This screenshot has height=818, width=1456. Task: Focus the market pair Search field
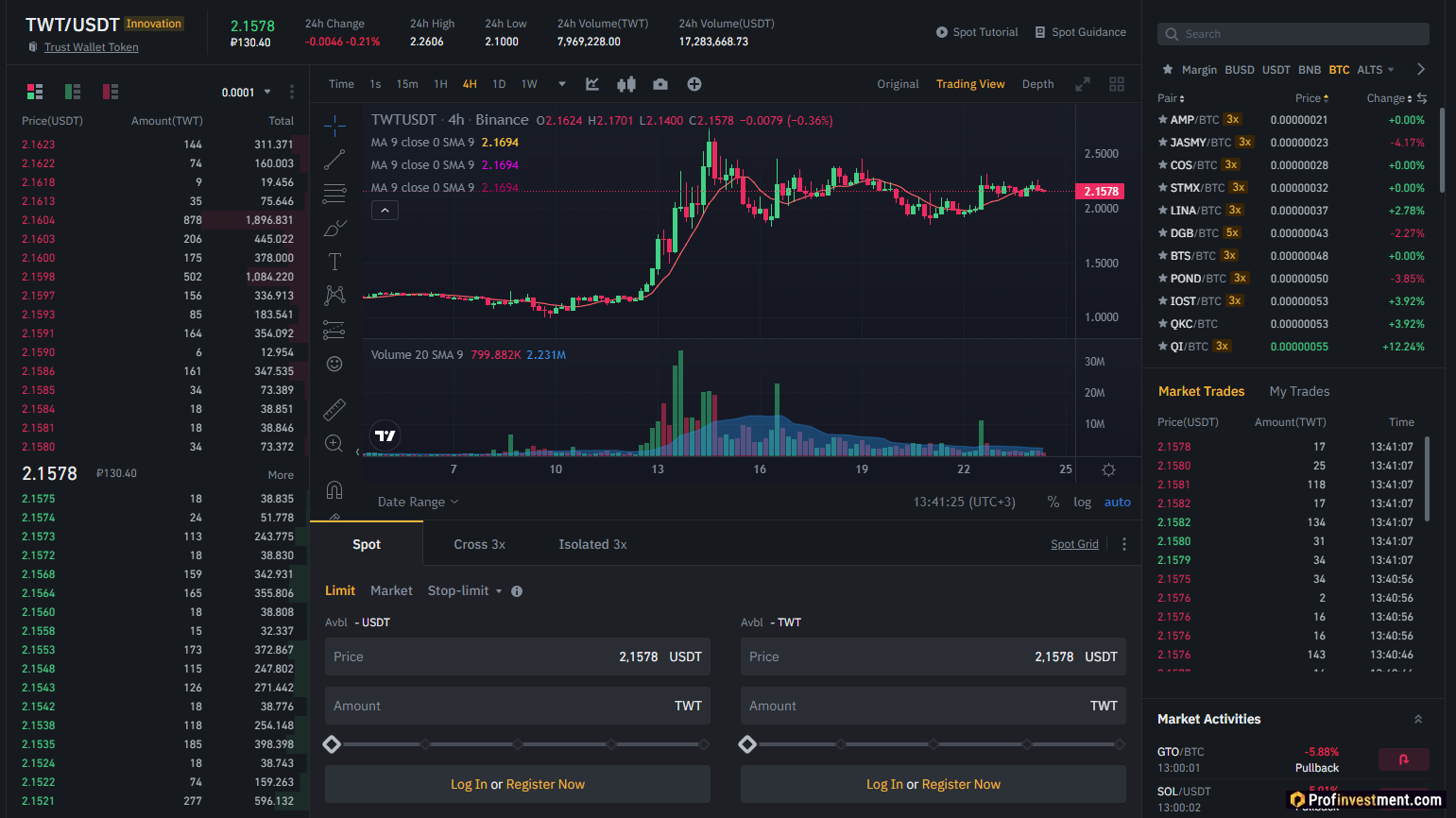pos(1293,34)
